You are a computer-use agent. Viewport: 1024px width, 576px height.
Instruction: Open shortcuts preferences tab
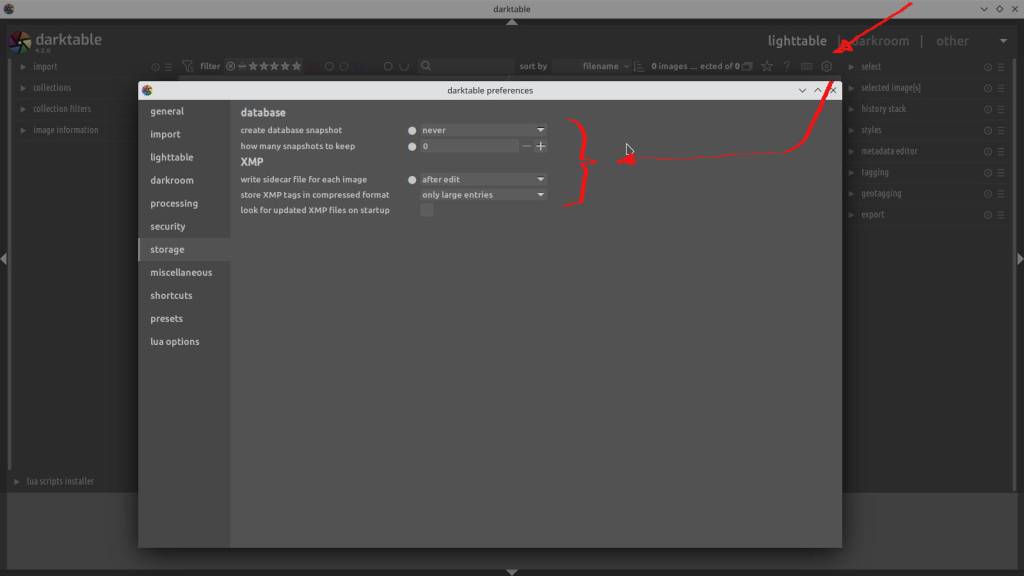(184, 295)
